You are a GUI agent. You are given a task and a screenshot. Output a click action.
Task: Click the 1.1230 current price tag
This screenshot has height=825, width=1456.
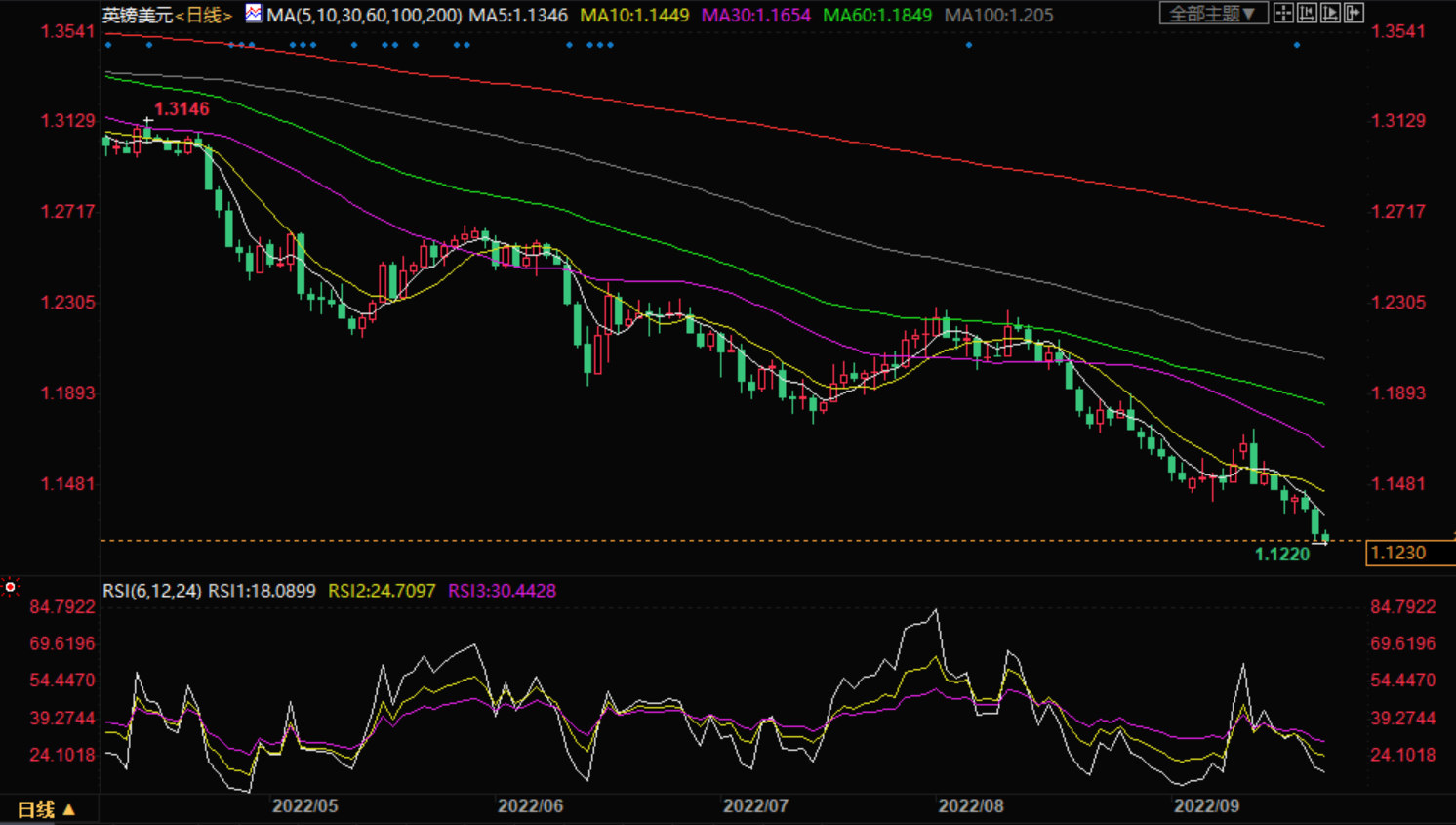pos(1399,554)
